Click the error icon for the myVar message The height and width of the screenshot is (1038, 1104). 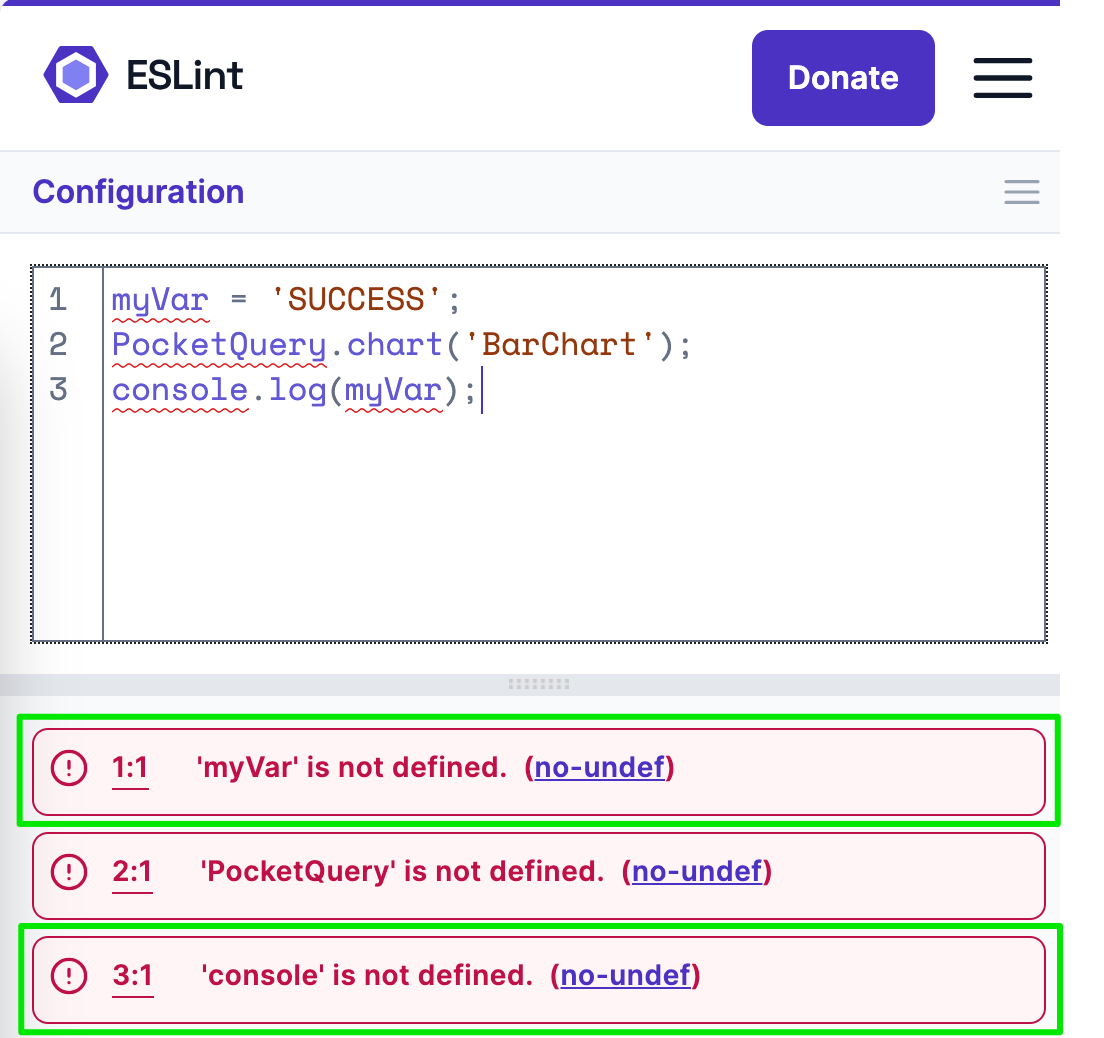[69, 768]
